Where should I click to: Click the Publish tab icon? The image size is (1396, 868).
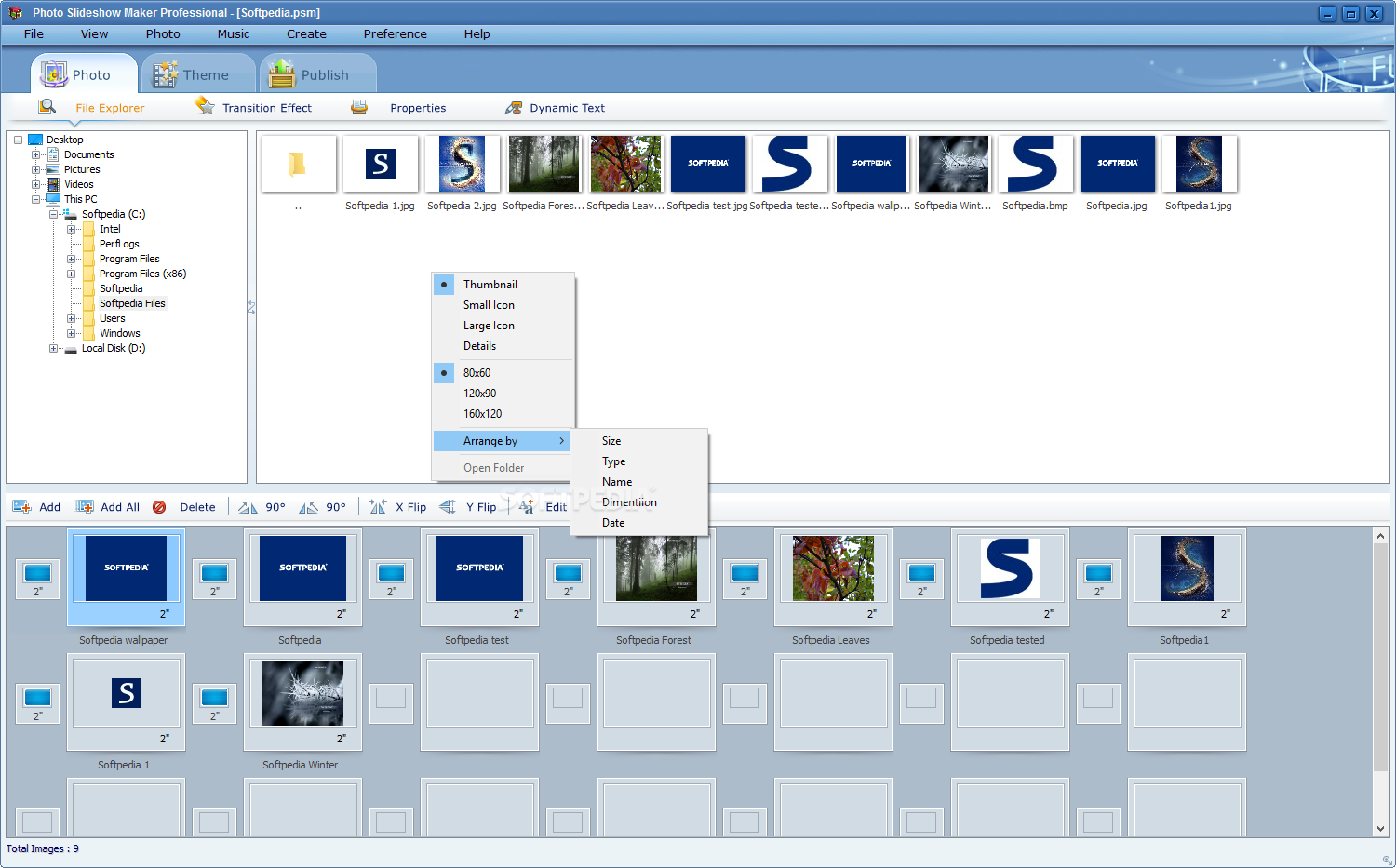(x=282, y=73)
